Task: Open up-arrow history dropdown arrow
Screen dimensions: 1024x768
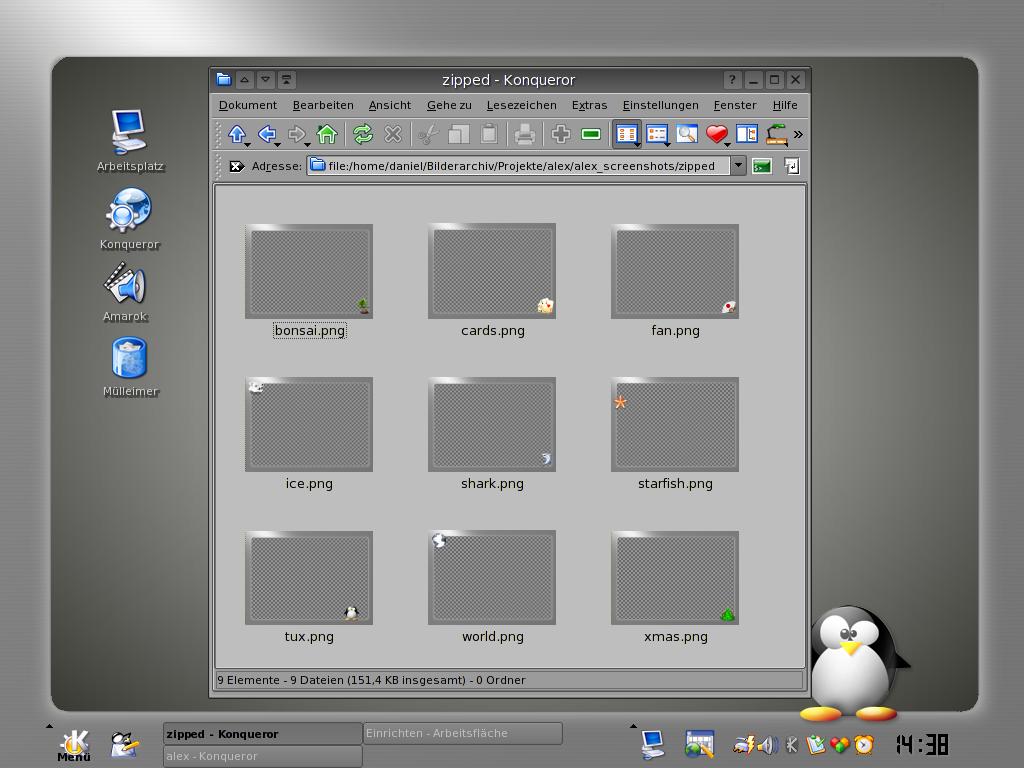Action: pyautogui.click(x=248, y=144)
